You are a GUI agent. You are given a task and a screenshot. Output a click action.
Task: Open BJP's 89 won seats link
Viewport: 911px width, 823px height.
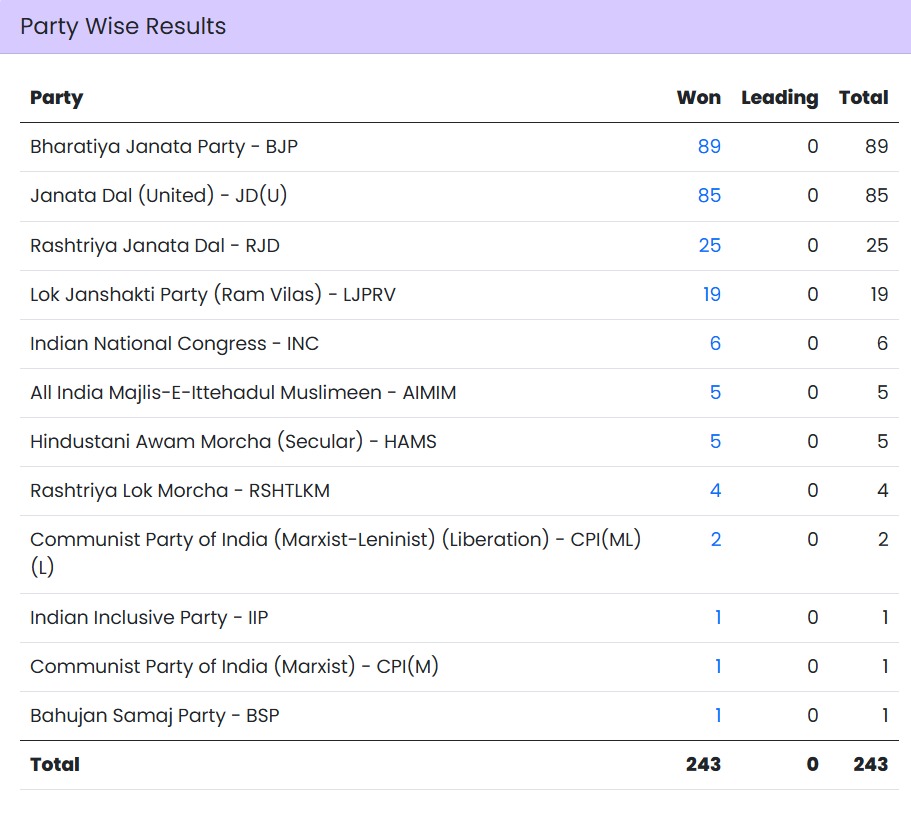[x=709, y=147]
